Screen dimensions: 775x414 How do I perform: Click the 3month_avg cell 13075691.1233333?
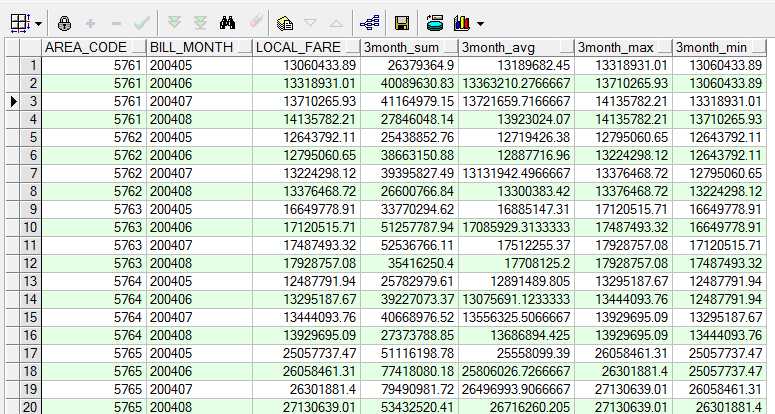[x=517, y=299]
